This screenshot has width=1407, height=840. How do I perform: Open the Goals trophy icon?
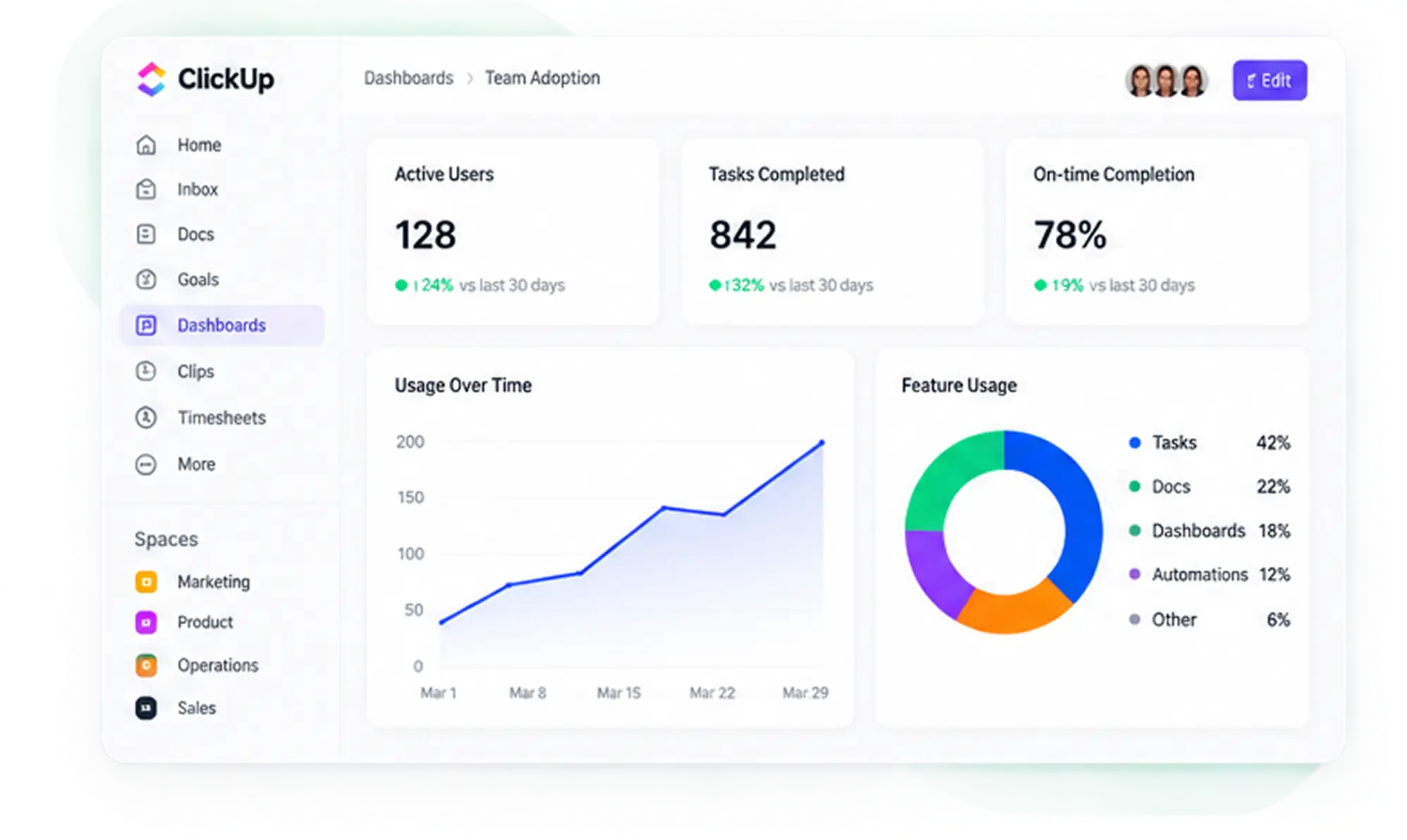[x=146, y=279]
